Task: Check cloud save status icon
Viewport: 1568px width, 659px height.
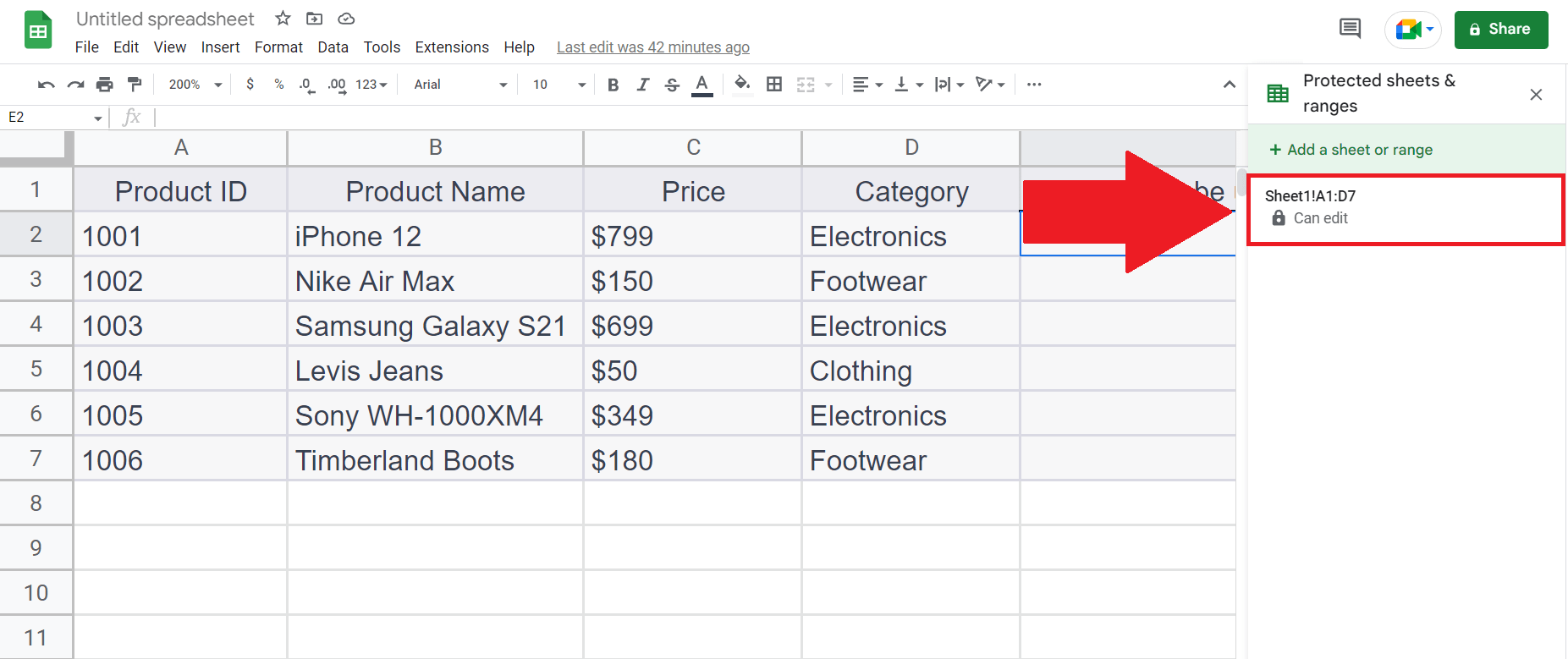Action: point(345,19)
